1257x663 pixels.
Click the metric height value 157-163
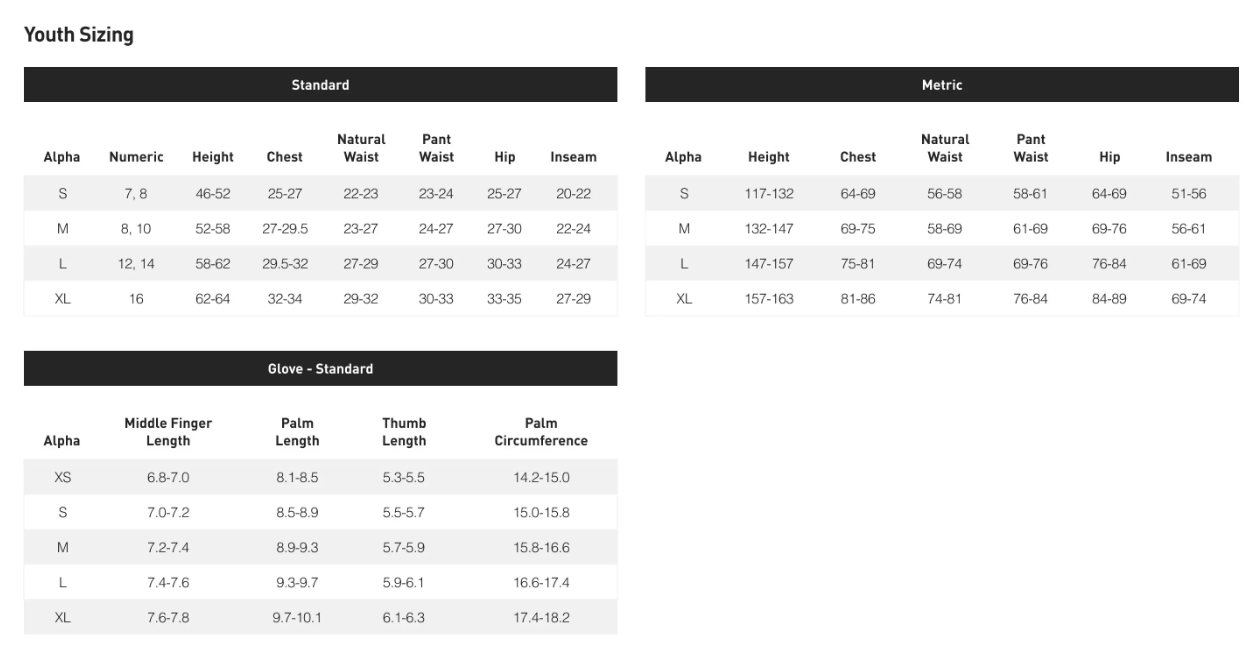(768, 299)
